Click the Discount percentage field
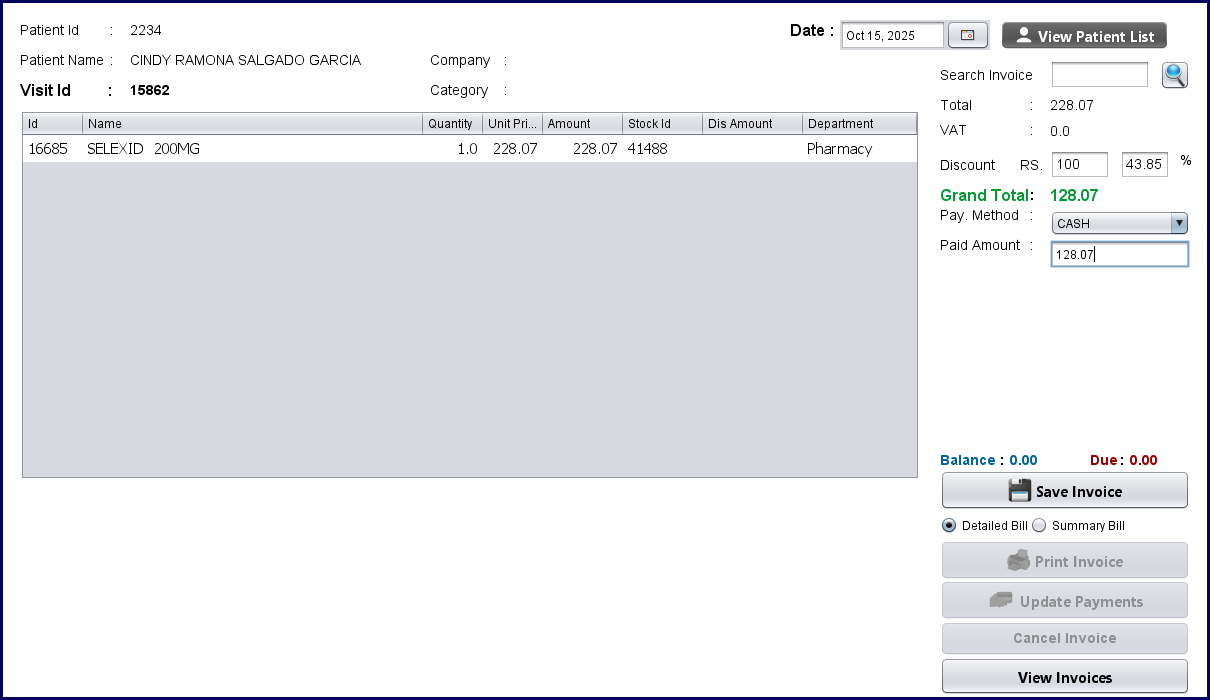This screenshot has width=1210, height=700. [1144, 165]
